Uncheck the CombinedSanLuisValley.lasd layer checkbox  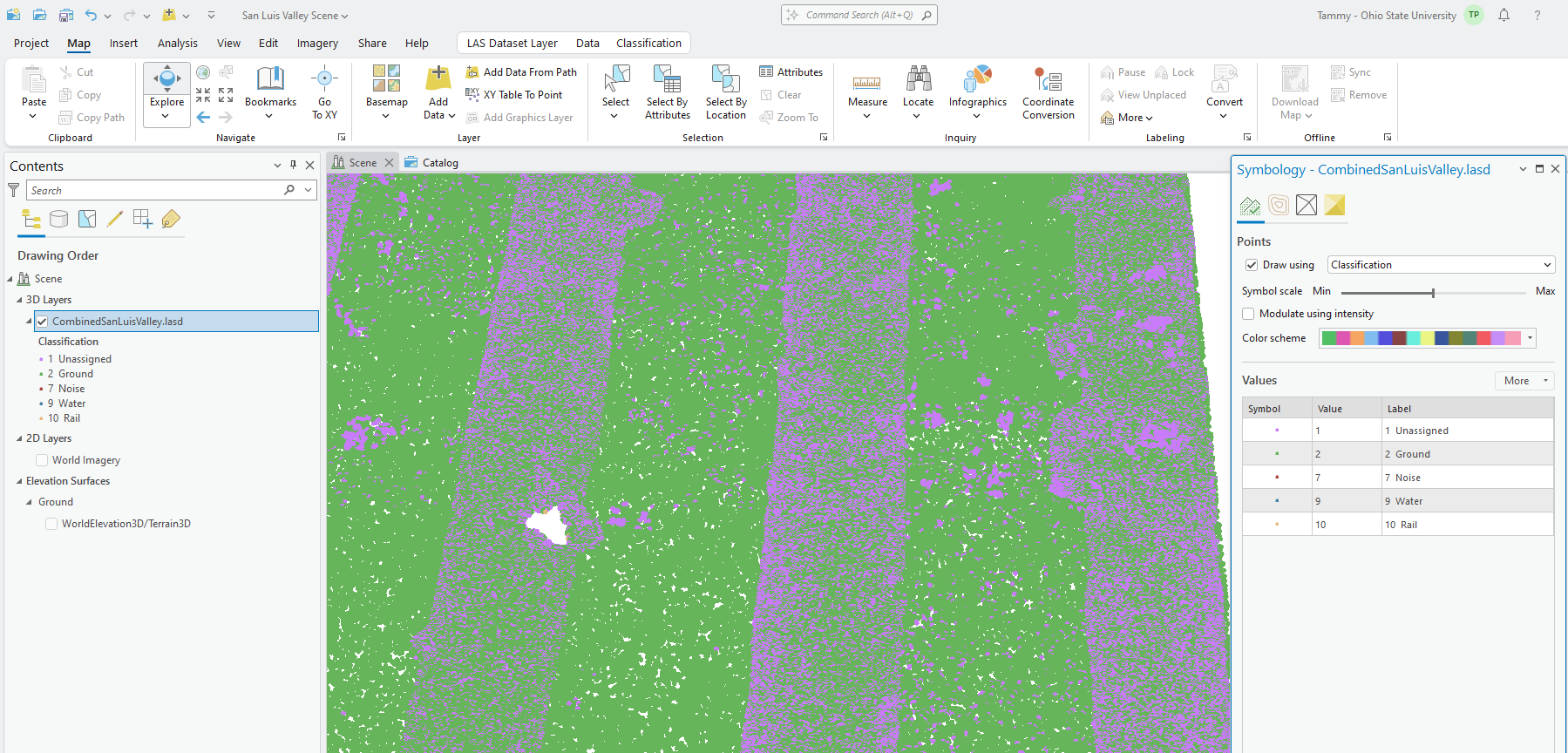pyautogui.click(x=42, y=322)
